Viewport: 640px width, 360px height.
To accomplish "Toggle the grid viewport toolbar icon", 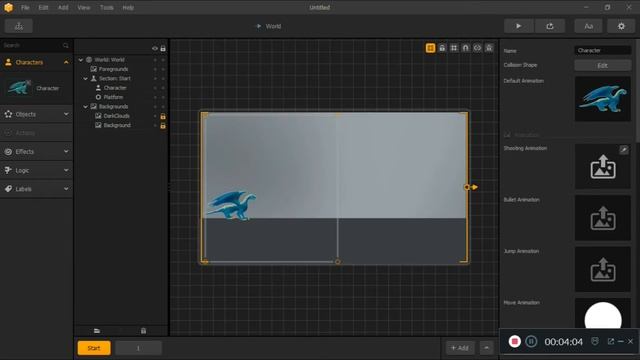I will click(x=454, y=48).
